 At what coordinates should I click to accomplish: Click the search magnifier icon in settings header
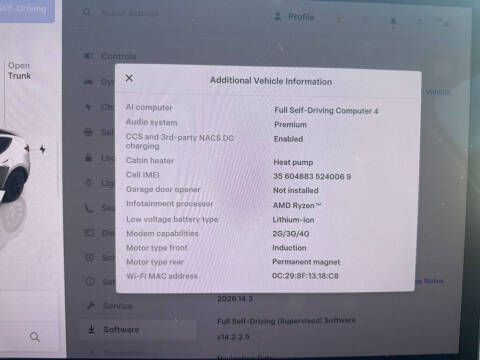click(x=87, y=12)
